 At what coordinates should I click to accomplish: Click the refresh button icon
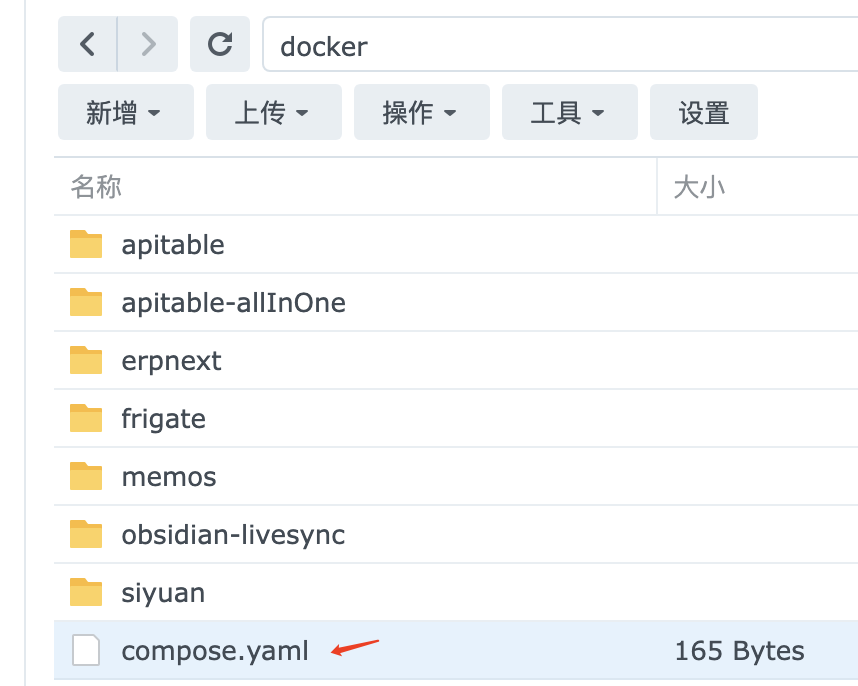point(220,45)
